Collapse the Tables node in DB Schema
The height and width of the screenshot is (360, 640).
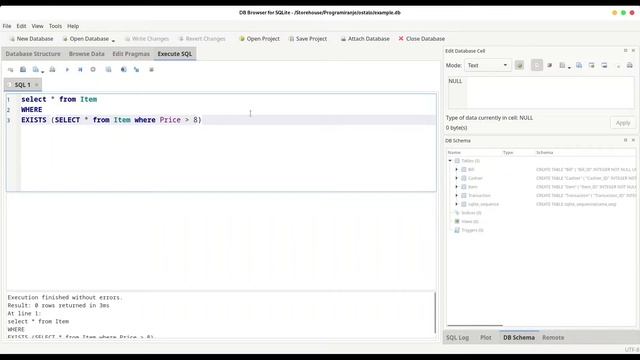pos(450,161)
